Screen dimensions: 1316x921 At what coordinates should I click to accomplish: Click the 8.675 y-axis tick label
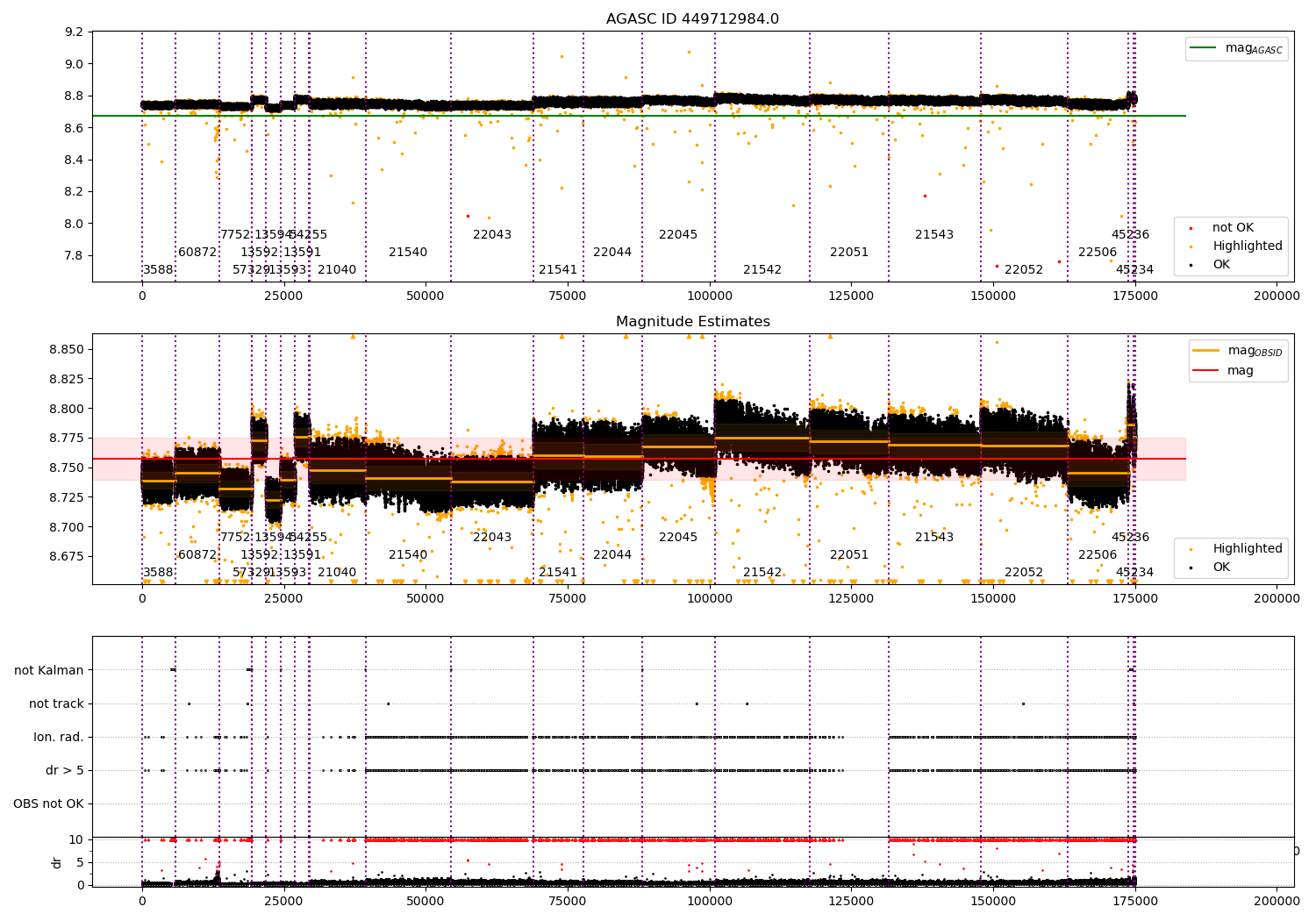[68, 556]
